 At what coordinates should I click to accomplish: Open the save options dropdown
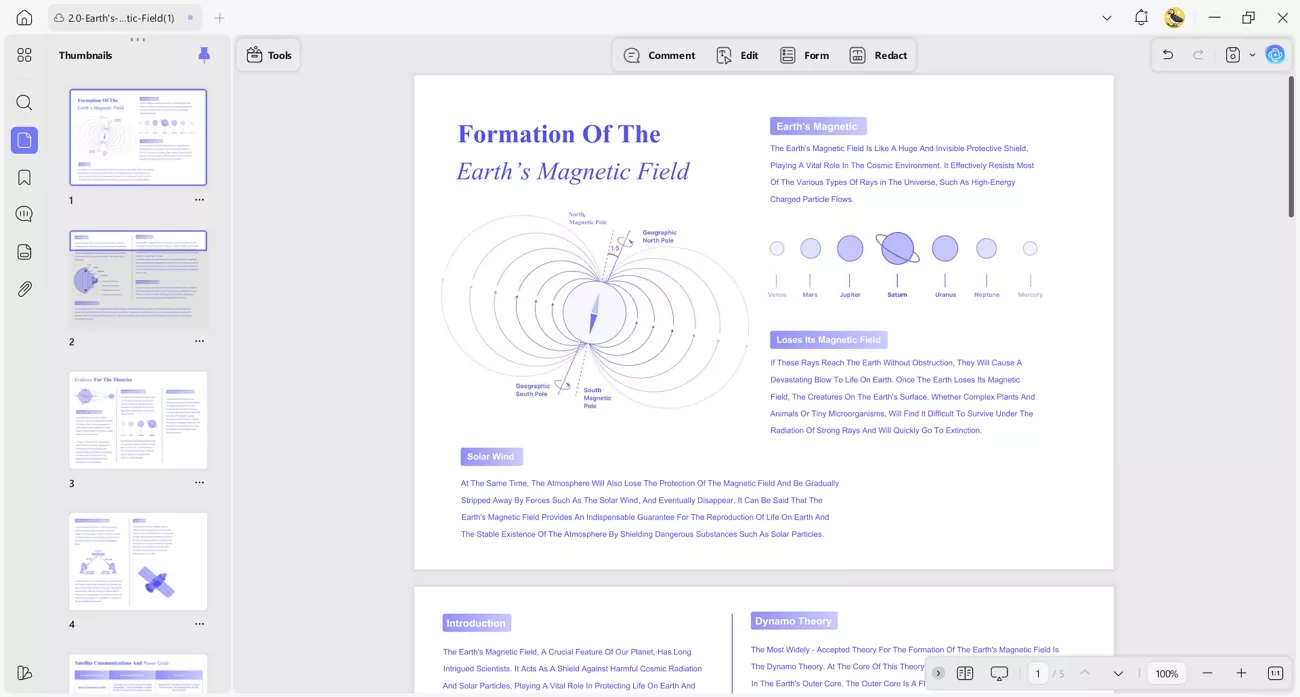(x=1251, y=55)
